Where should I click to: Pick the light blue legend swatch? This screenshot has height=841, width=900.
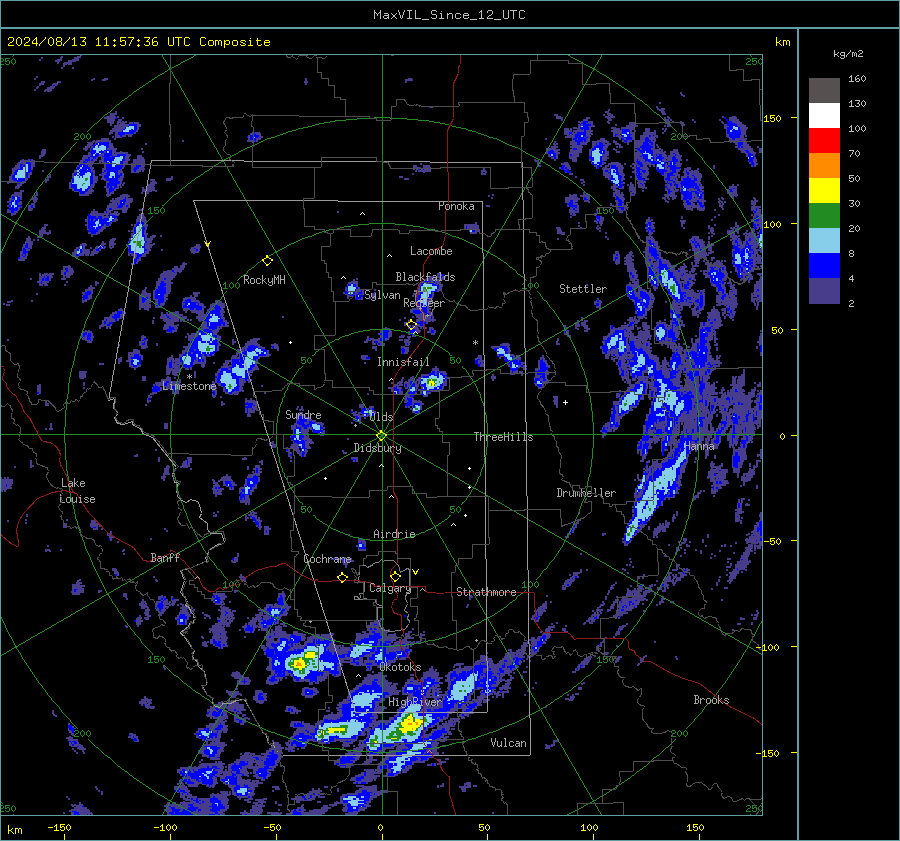tap(824, 241)
